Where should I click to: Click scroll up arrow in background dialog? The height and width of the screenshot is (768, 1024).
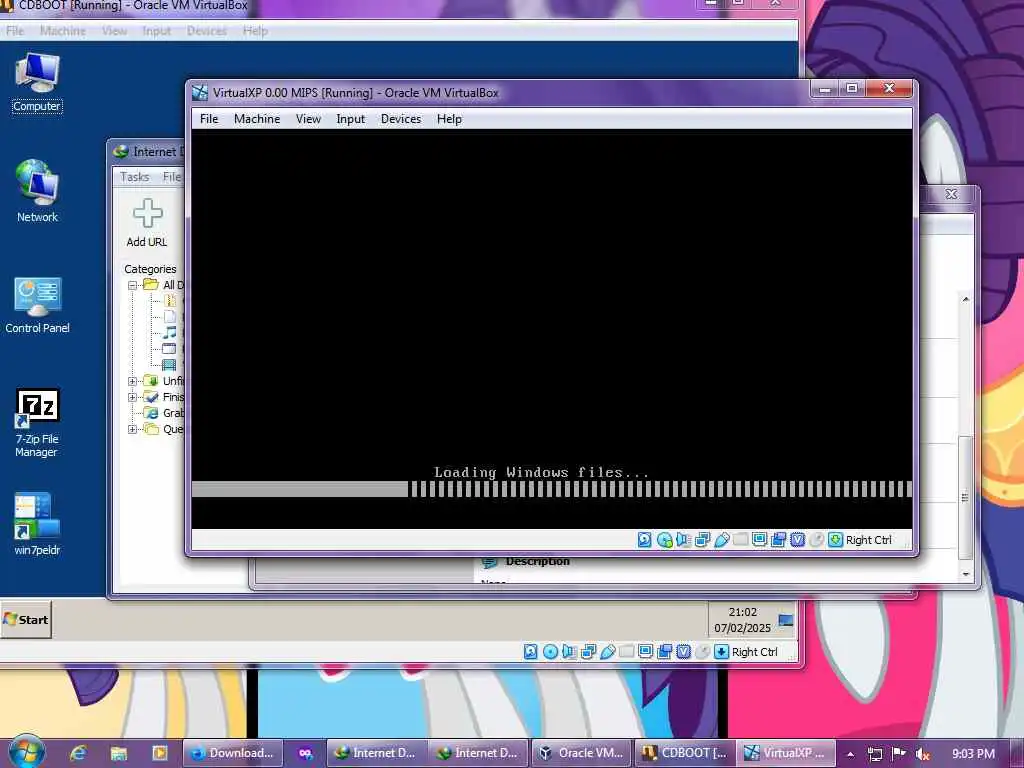(965, 299)
